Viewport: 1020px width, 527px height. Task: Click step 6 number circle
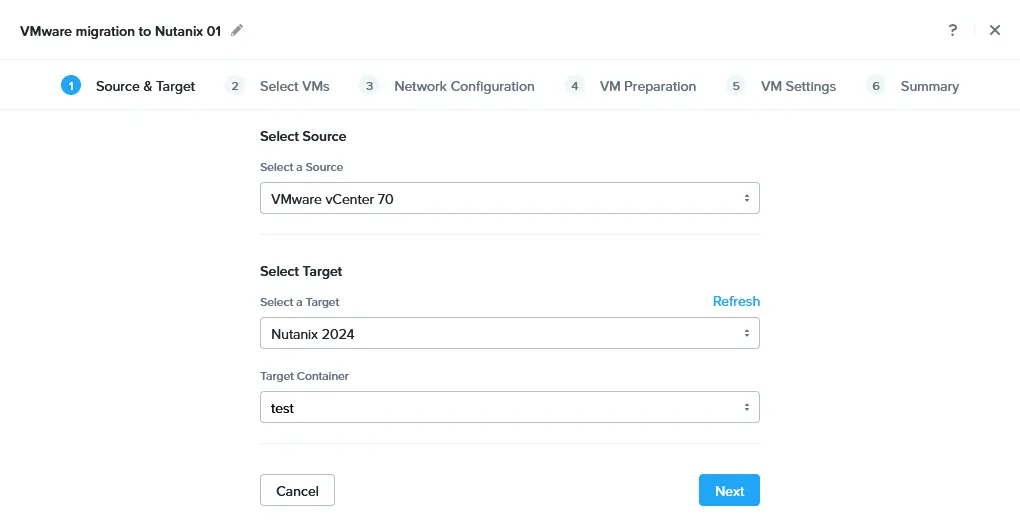click(876, 86)
